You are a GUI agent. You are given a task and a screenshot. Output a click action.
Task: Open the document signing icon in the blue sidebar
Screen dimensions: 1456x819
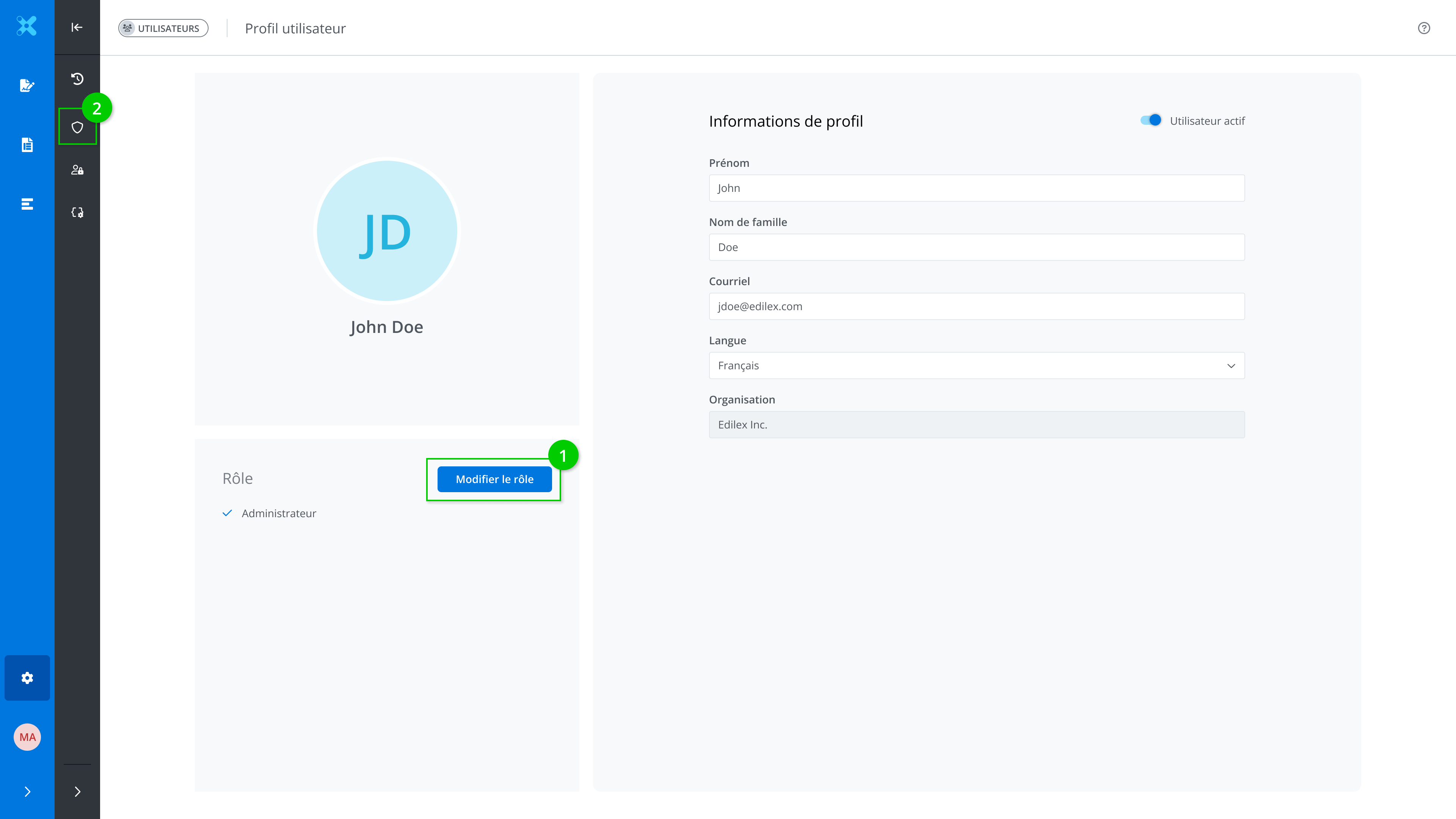[x=27, y=85]
